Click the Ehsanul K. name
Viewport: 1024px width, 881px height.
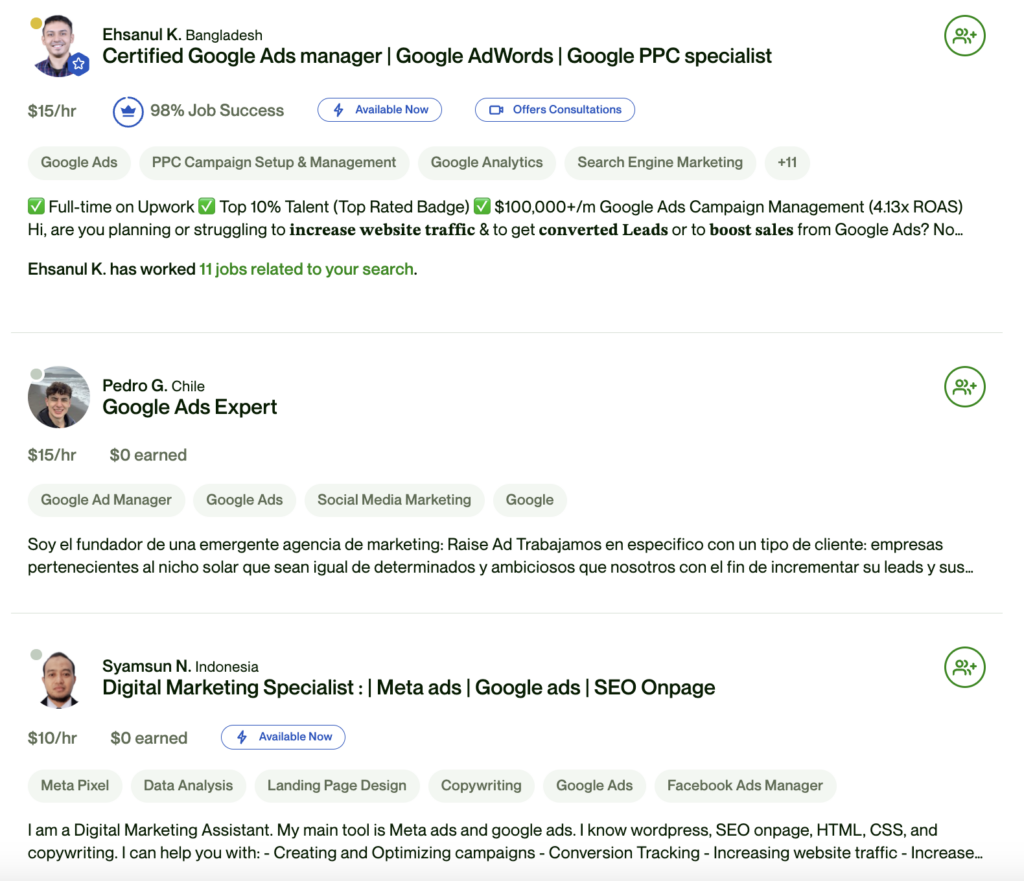pyautogui.click(x=142, y=35)
